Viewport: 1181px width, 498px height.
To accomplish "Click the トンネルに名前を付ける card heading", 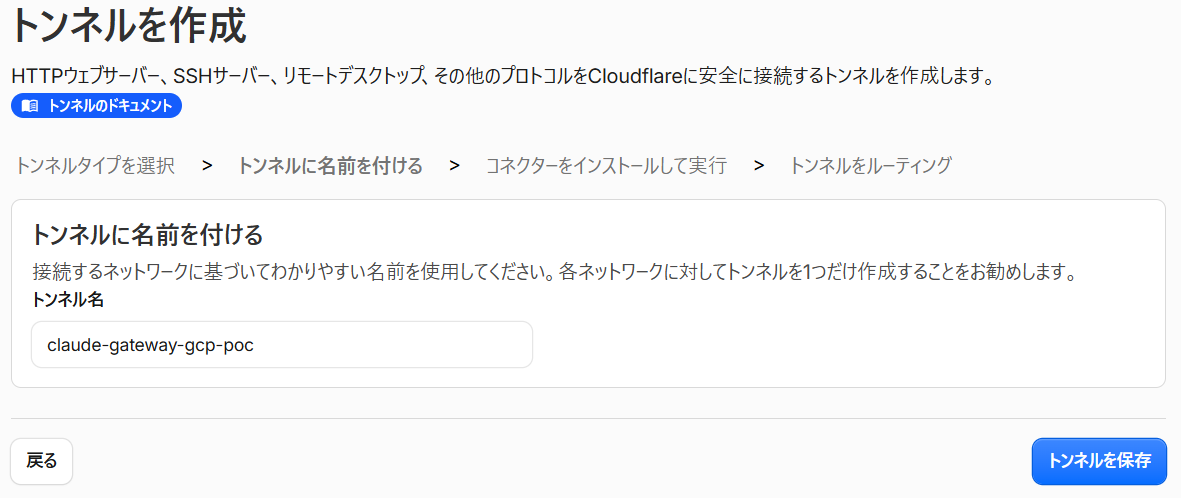I will 147,235.
